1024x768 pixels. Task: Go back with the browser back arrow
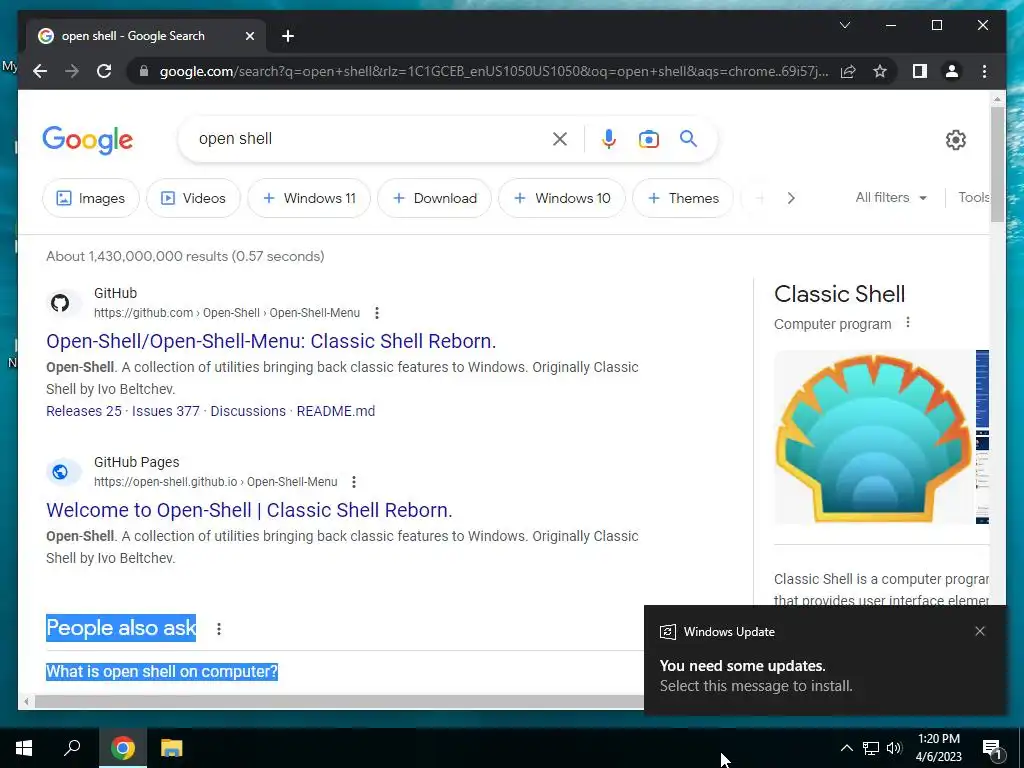40,71
